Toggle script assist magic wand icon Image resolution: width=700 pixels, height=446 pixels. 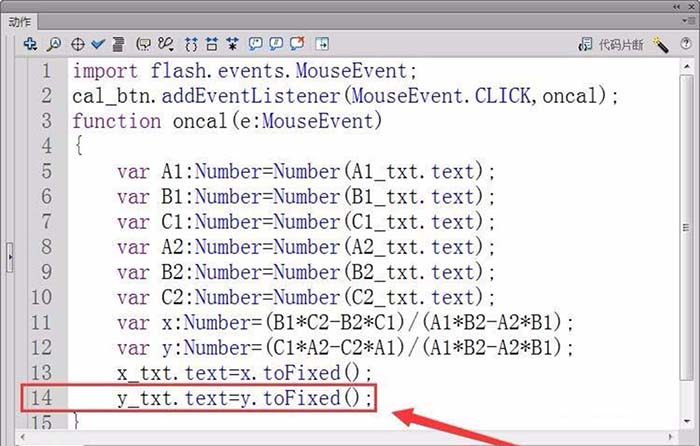[660, 45]
